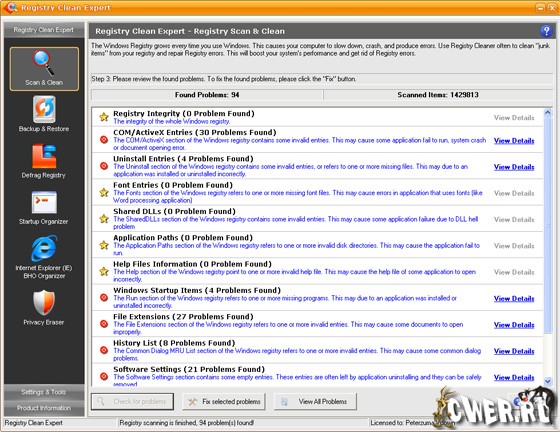Click the red error icon beside File Extensions

(x=104, y=324)
